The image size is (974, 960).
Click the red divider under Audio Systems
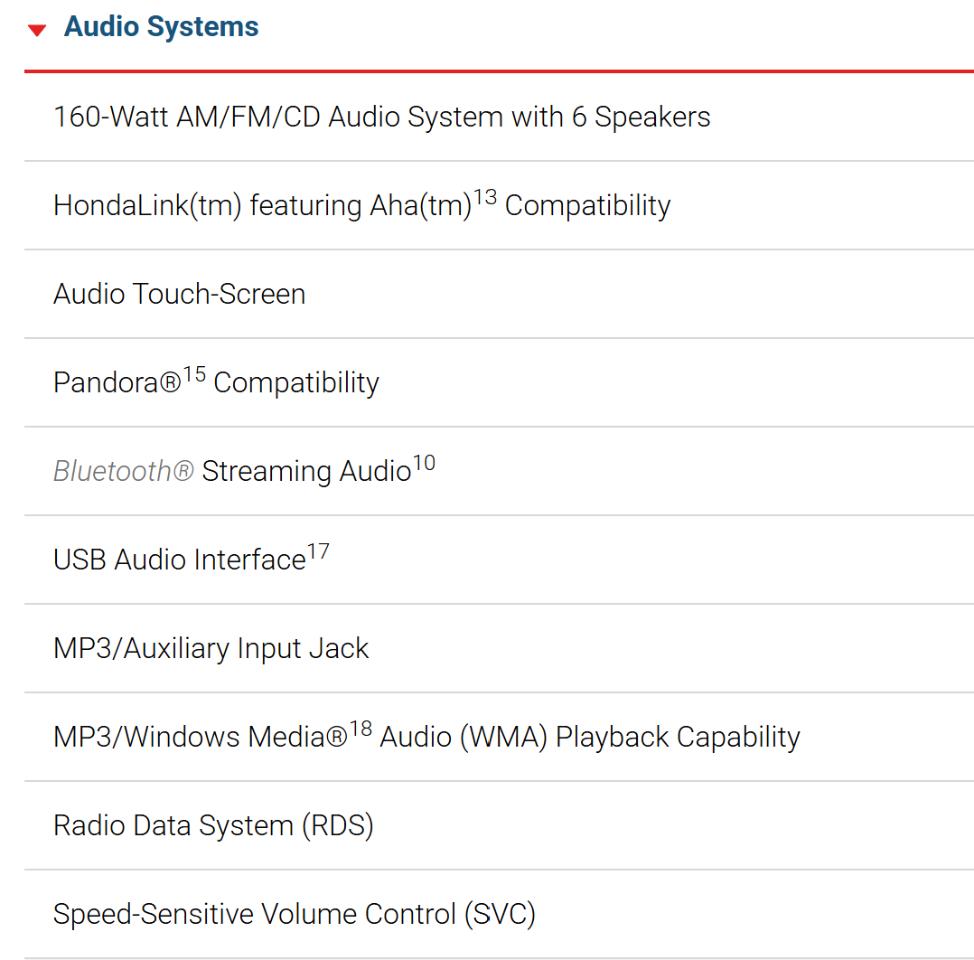(x=499, y=71)
